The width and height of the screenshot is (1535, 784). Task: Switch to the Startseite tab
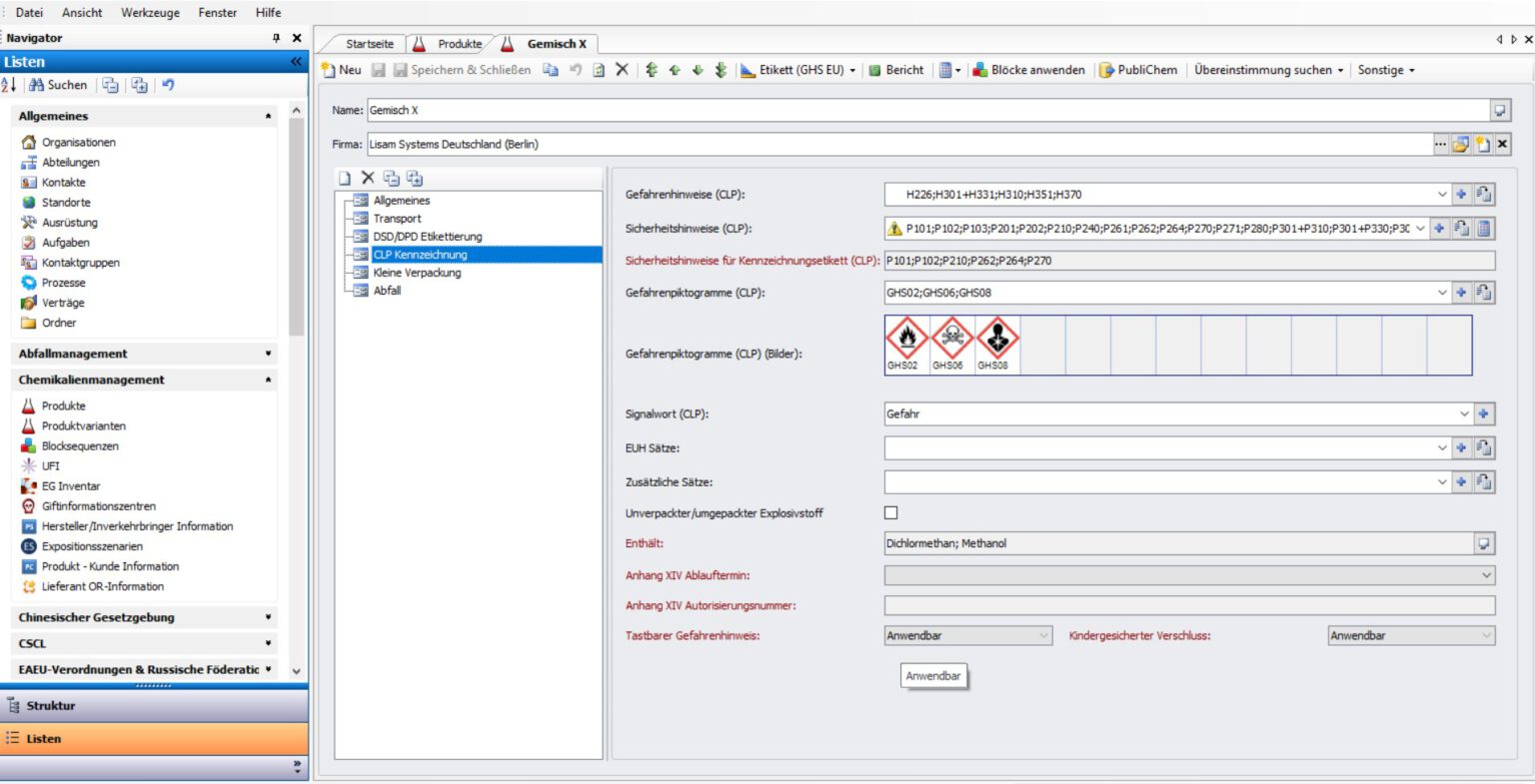tap(369, 44)
